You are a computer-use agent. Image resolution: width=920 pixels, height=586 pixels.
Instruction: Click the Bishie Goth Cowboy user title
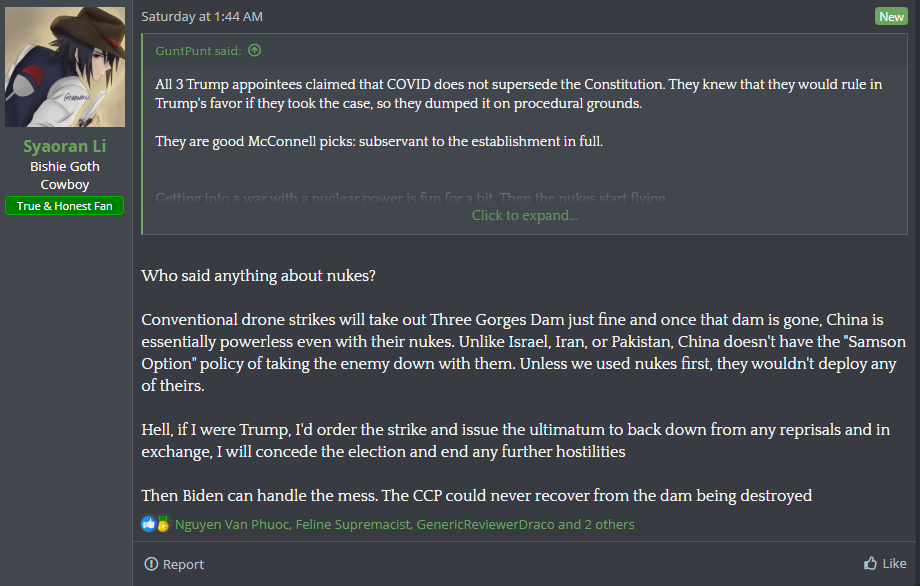(65, 175)
